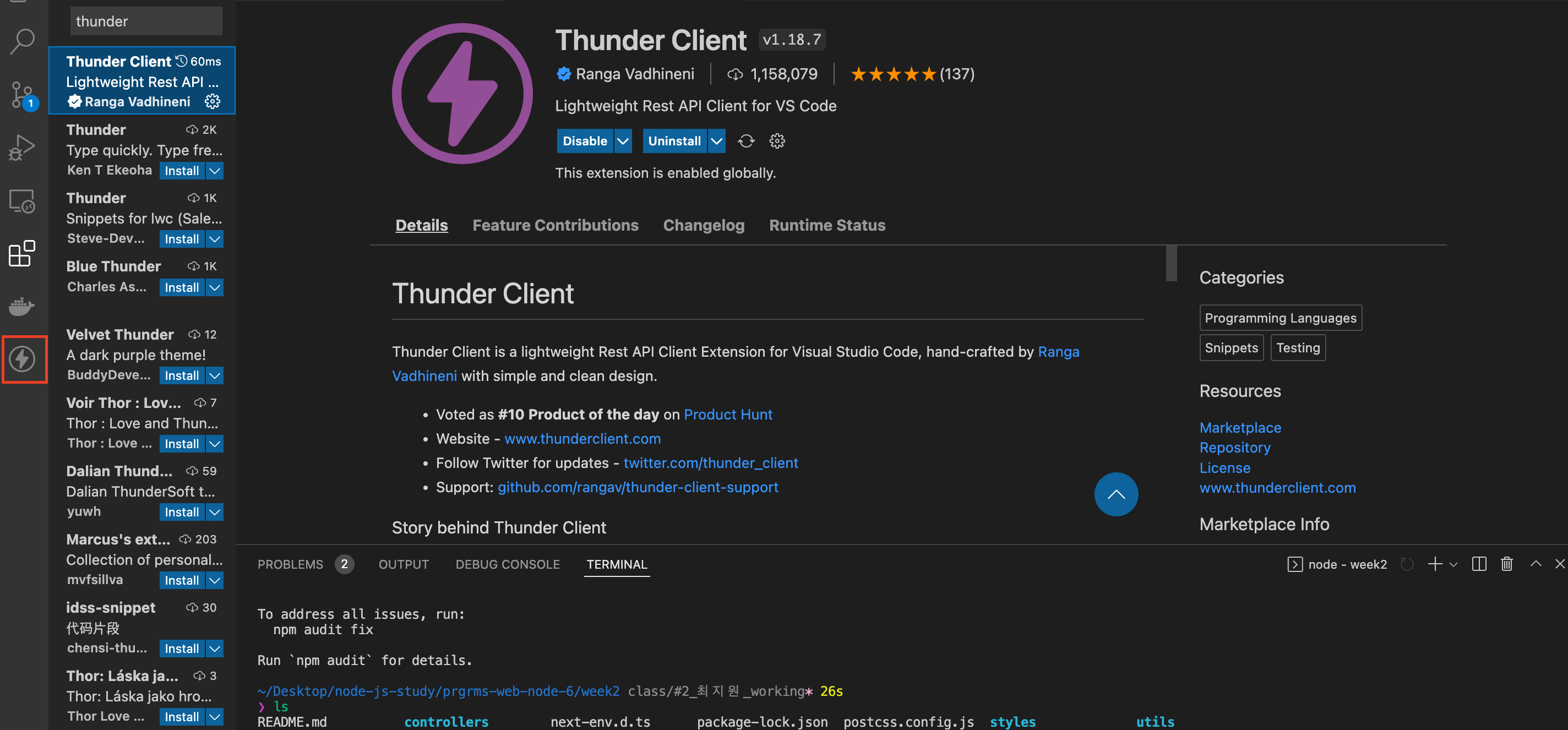
Task: Kill terminal with trash icon
Action: 1506,564
